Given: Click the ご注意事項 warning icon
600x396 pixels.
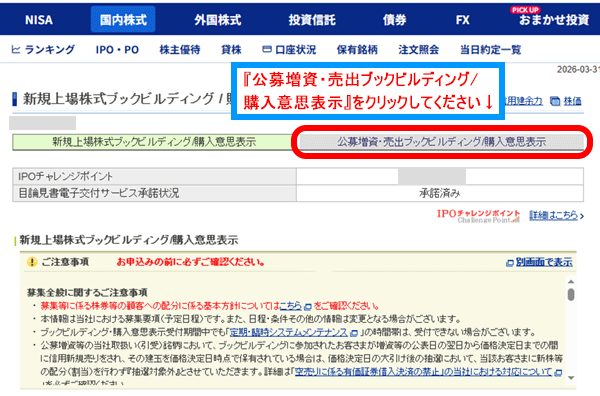Looking at the screenshot, I should 32,262.
